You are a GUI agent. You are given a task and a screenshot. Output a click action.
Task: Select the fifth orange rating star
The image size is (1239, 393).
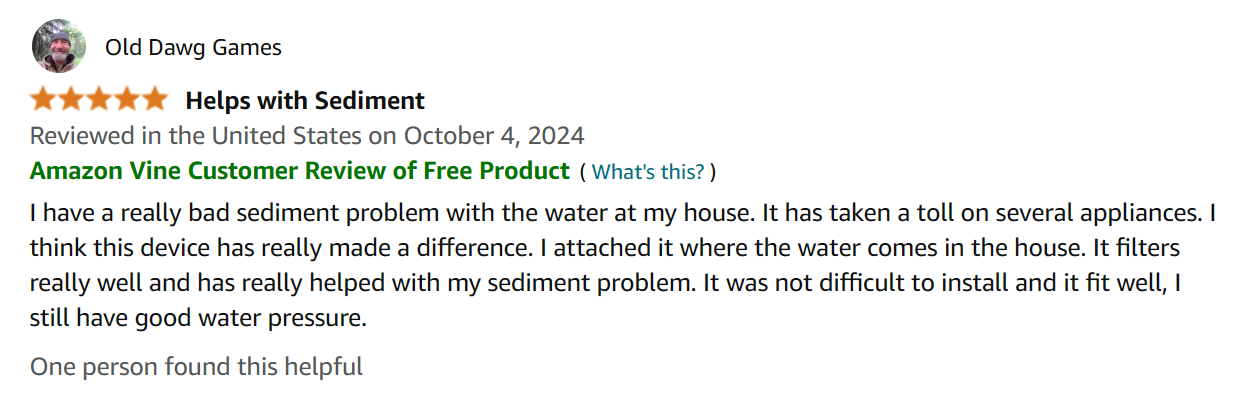[x=154, y=99]
